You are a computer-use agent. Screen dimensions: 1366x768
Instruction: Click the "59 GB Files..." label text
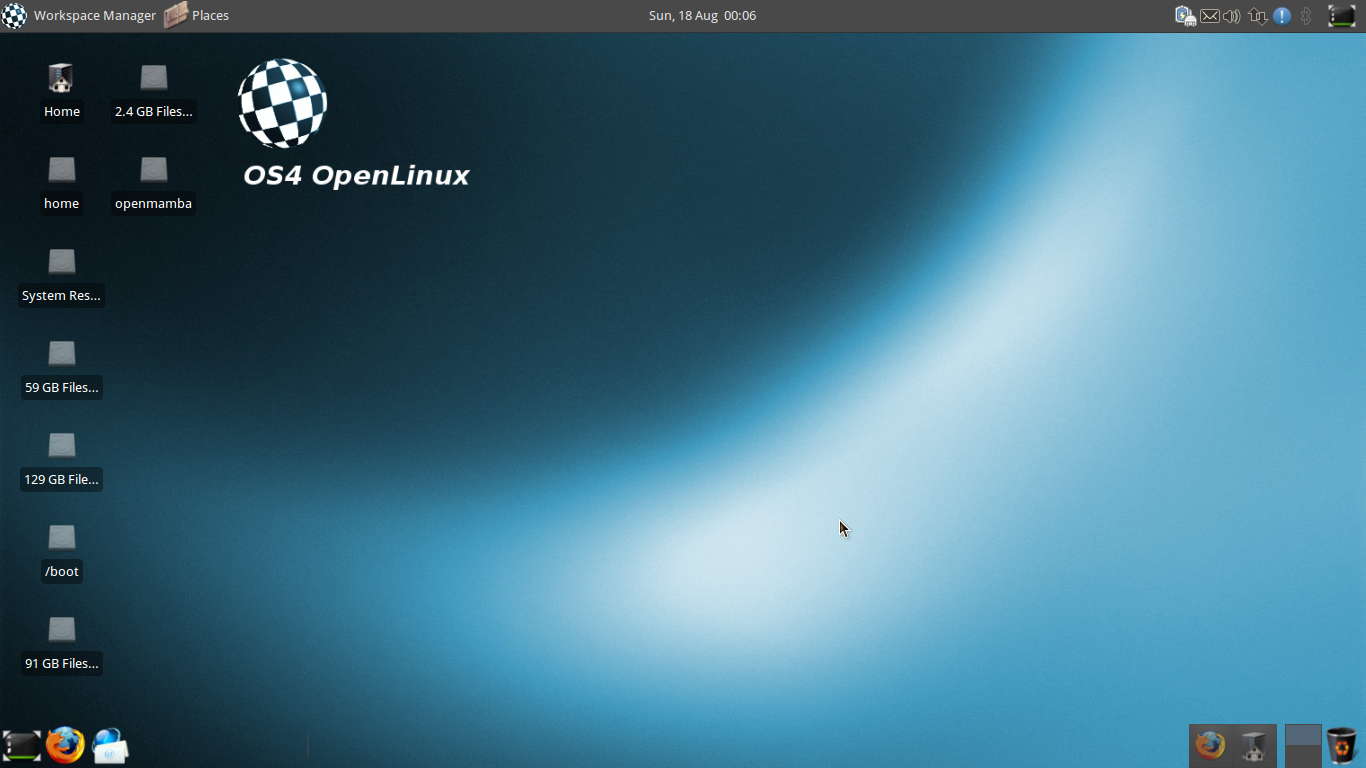pos(61,388)
